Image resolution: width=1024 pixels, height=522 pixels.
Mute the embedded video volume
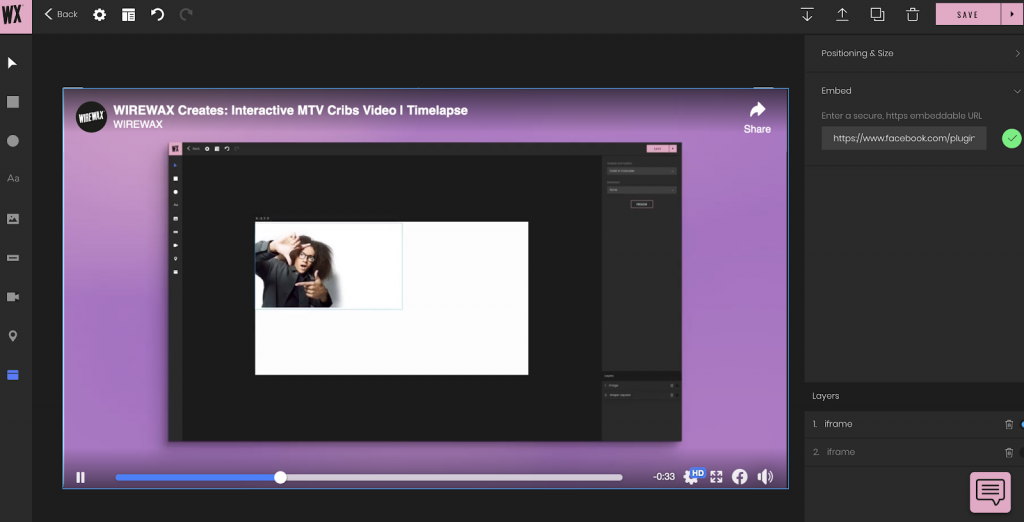tap(765, 477)
